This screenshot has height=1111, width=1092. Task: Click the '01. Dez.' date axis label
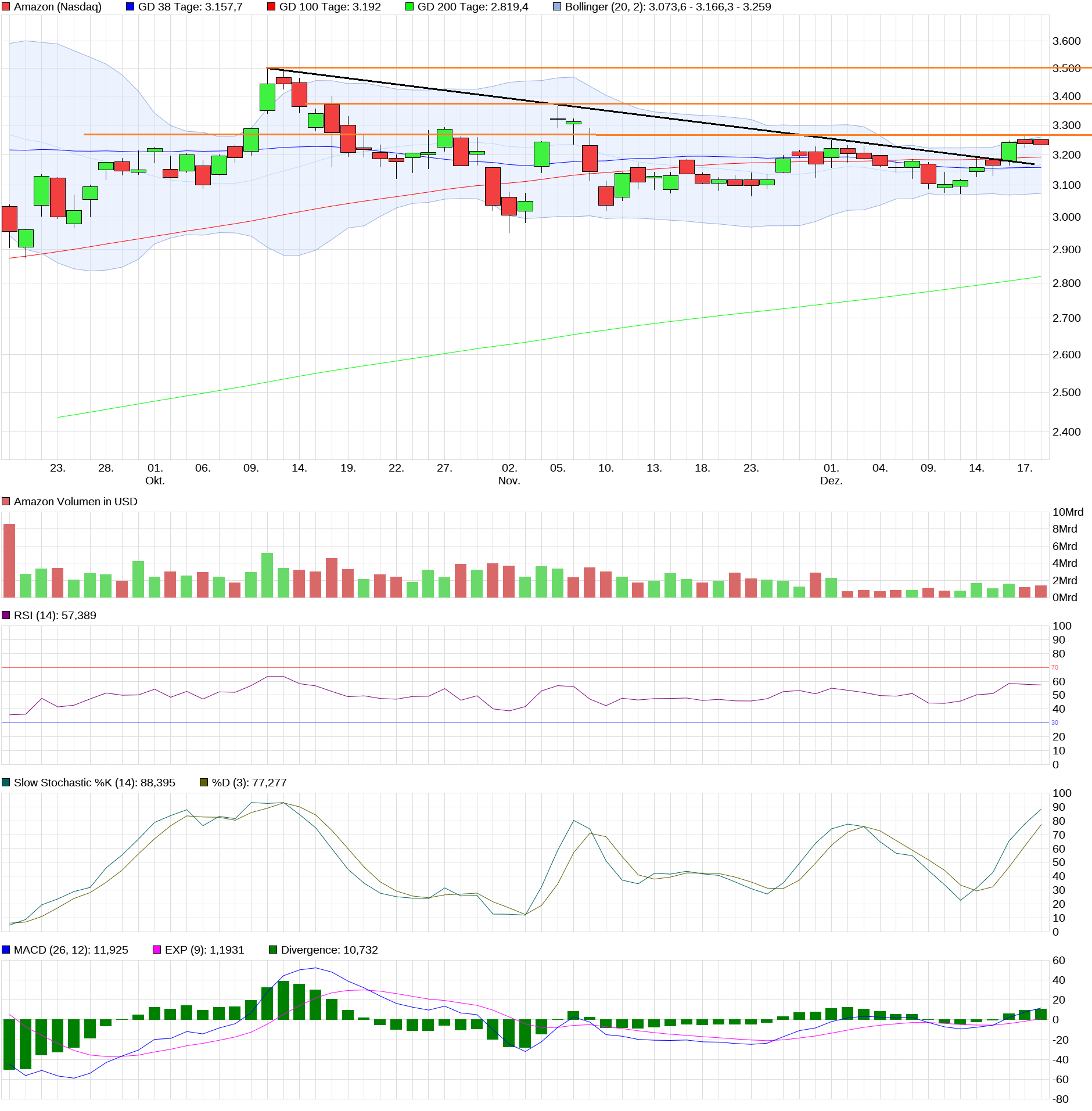[x=831, y=474]
